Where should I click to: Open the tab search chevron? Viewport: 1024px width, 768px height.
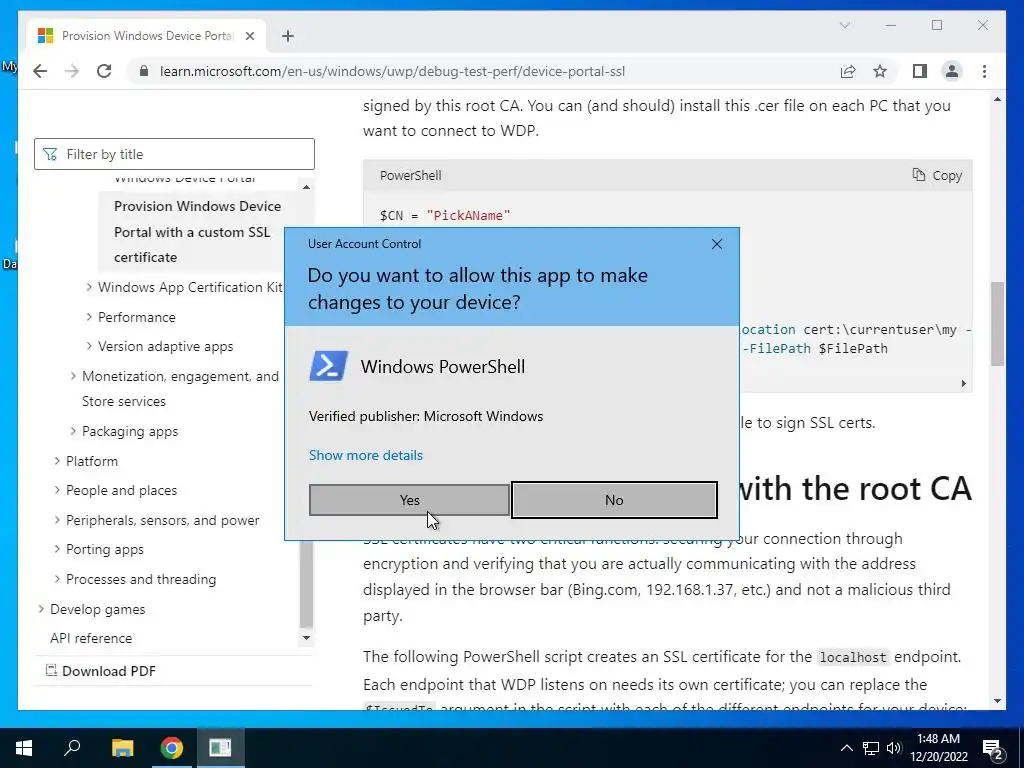pos(844,25)
